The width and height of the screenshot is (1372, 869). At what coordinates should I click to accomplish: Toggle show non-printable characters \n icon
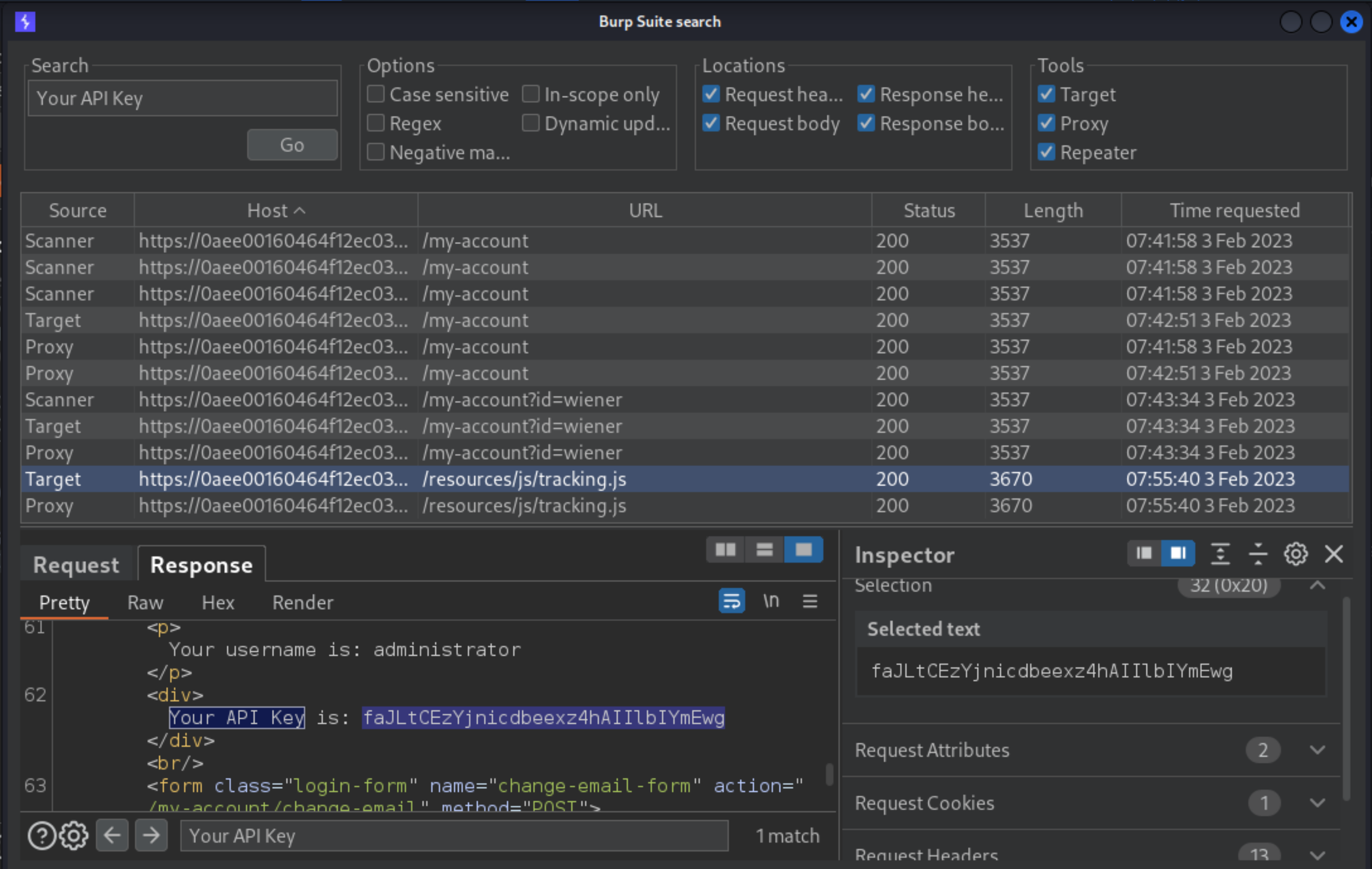click(x=771, y=601)
